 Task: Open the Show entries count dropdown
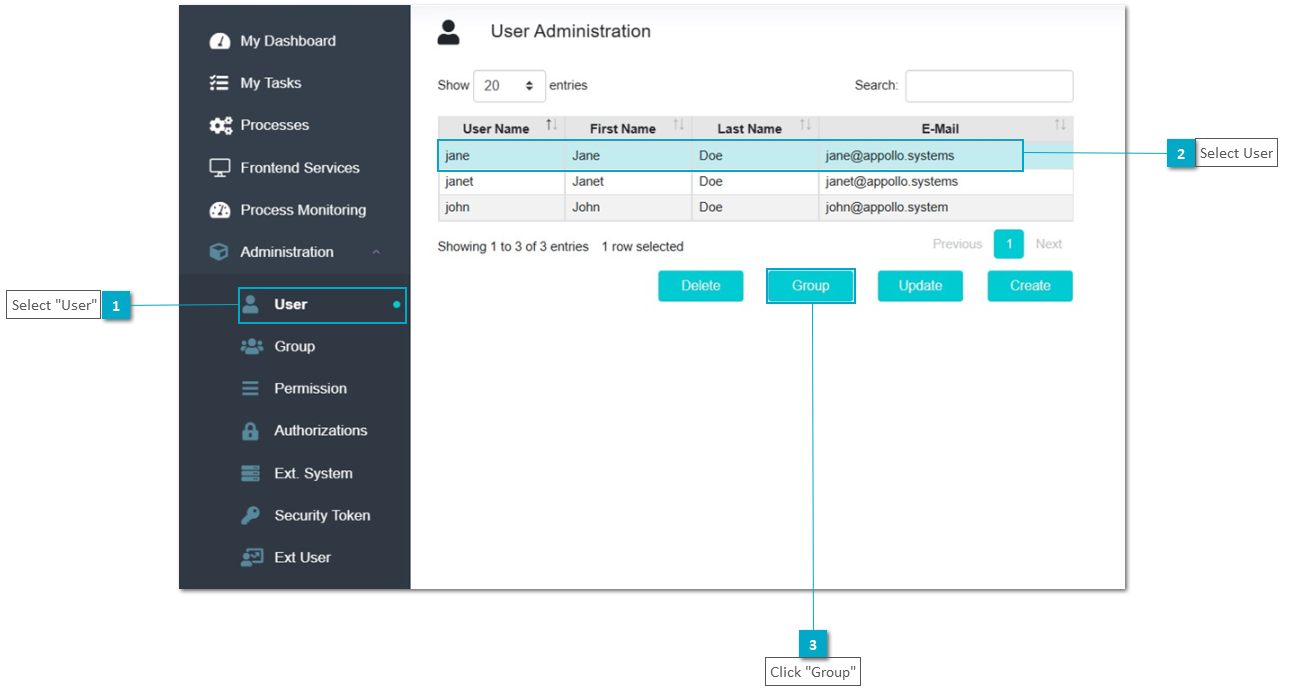coord(510,86)
